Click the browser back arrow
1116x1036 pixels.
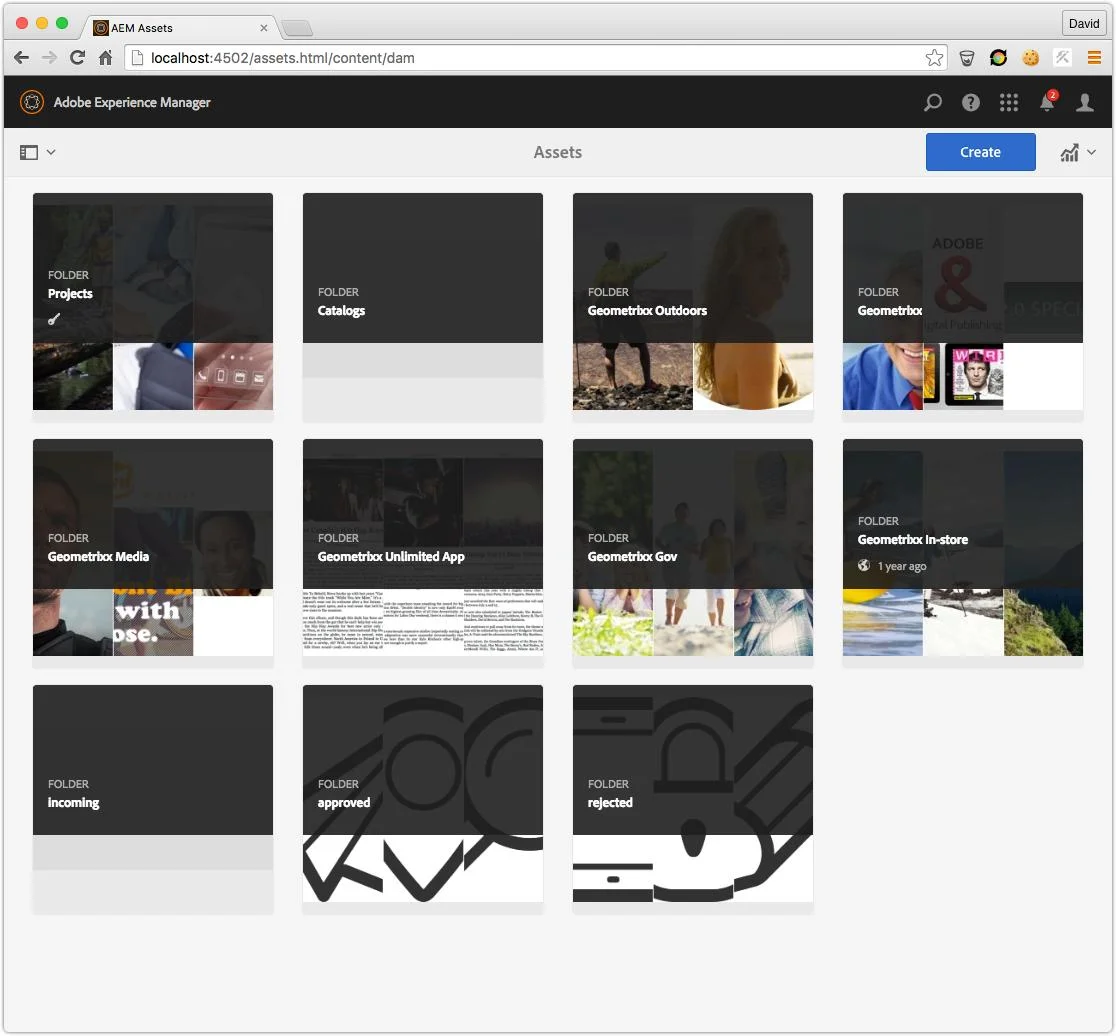point(21,58)
